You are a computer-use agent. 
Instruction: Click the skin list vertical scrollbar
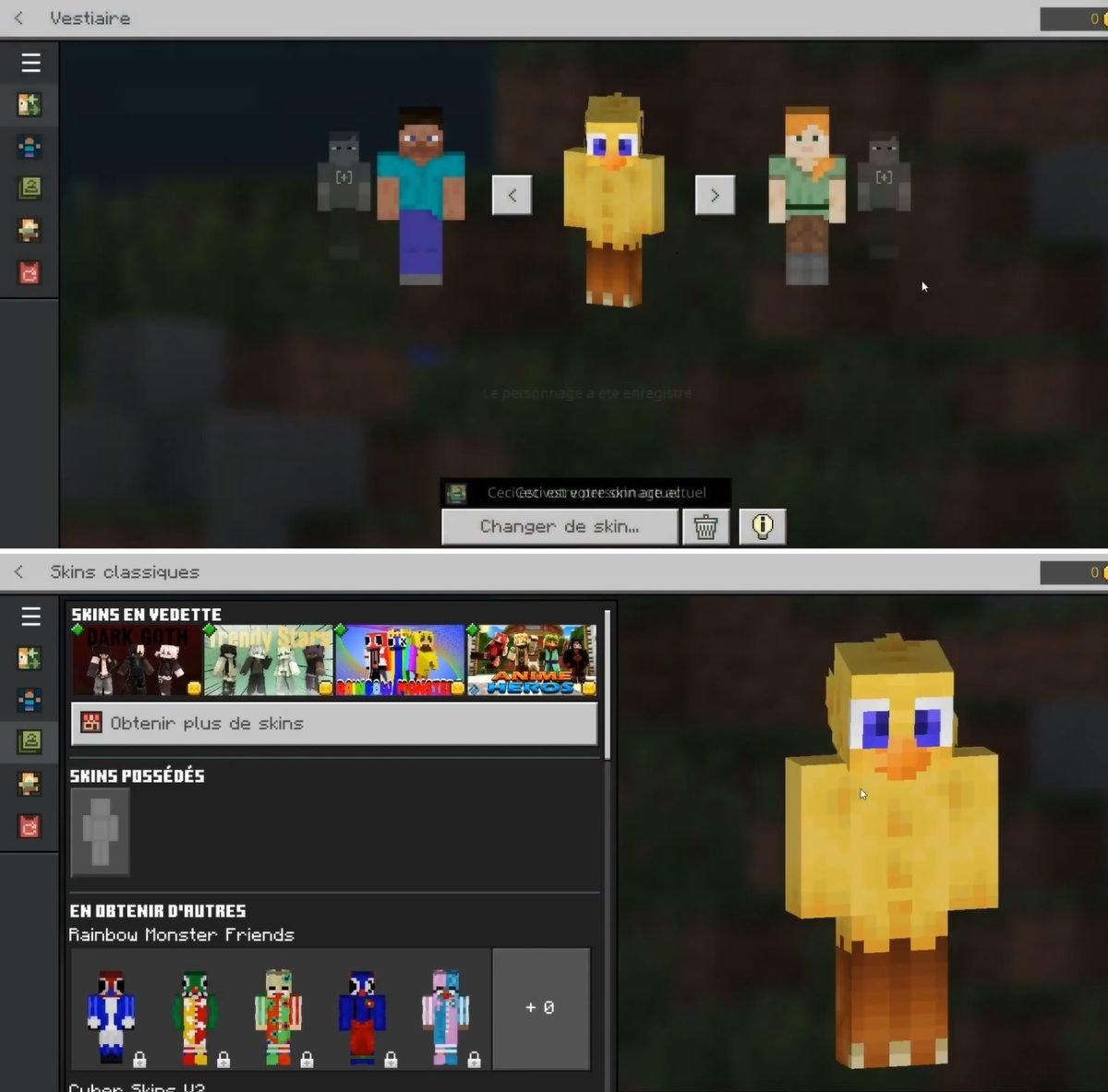607,685
